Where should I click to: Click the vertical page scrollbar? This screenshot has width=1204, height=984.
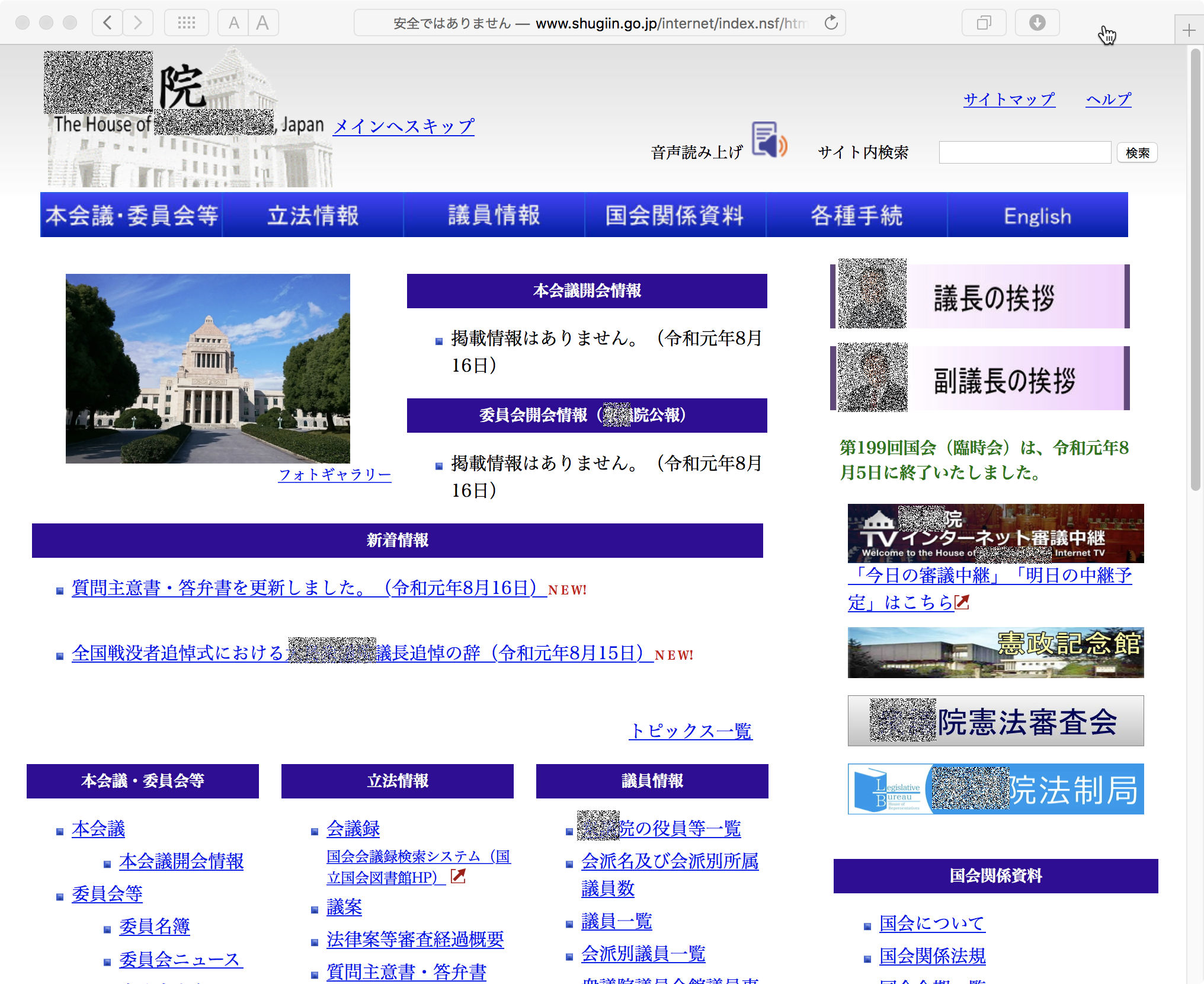pyautogui.click(x=1195, y=270)
